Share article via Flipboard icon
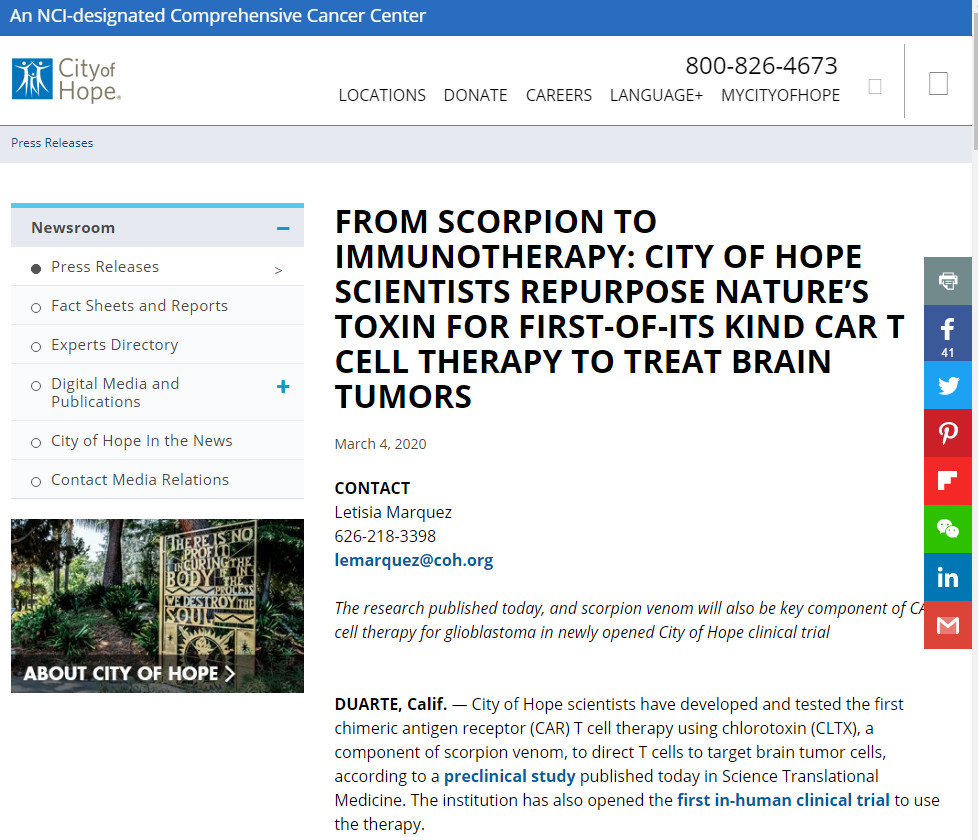The width and height of the screenshot is (978, 840). point(947,481)
